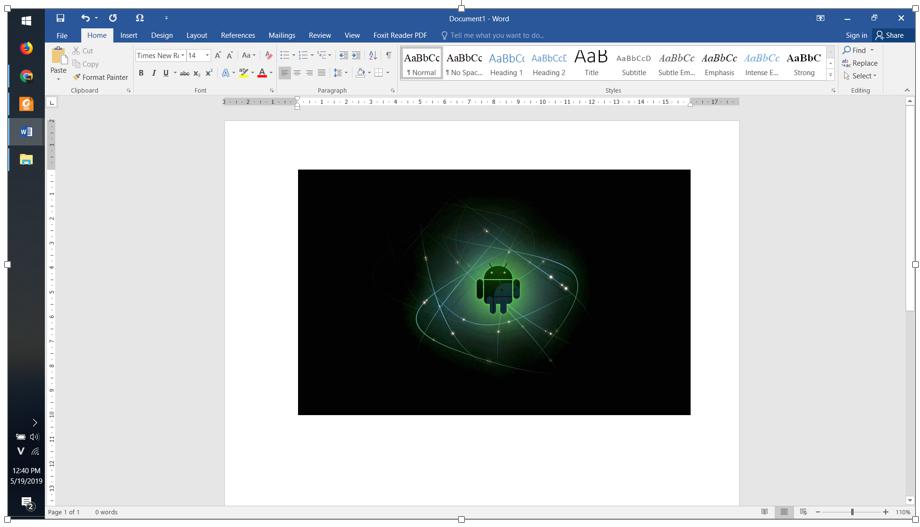Toggle Show/Hide paragraph marks
The width and height of the screenshot is (920, 527).
click(x=388, y=56)
